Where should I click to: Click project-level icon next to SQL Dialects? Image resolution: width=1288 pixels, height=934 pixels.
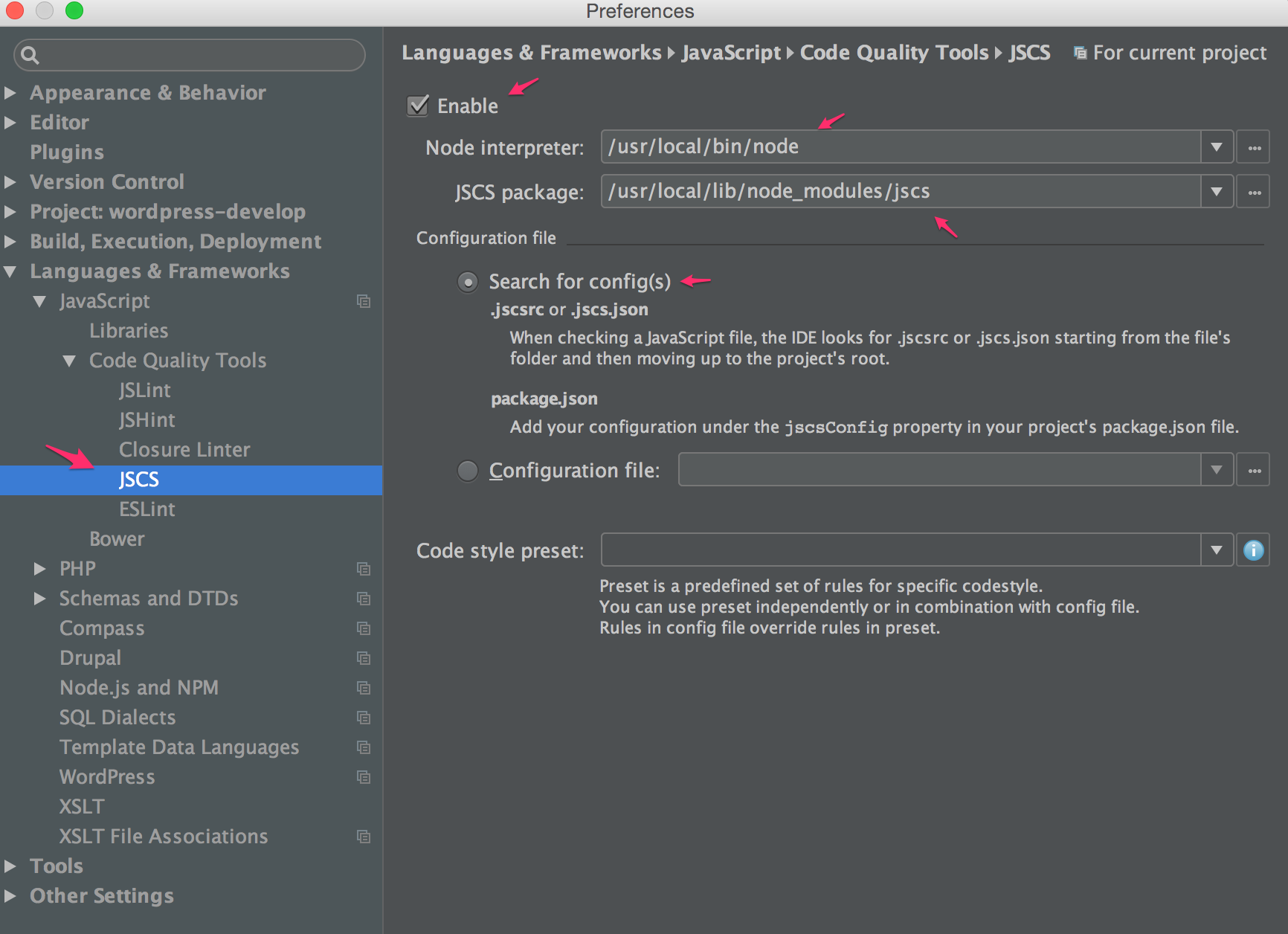coord(364,718)
